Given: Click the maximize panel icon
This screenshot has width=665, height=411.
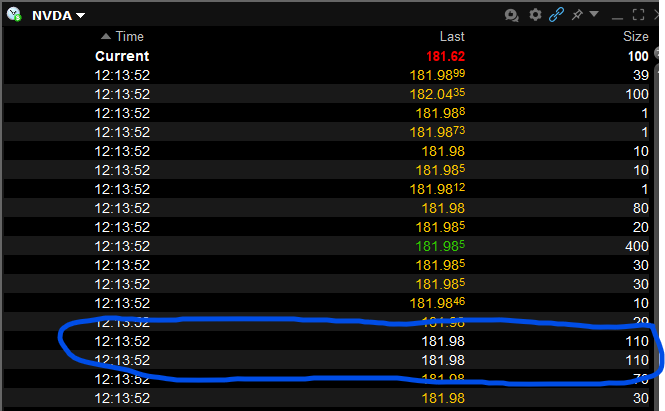Looking at the screenshot, I should tap(636, 15).
